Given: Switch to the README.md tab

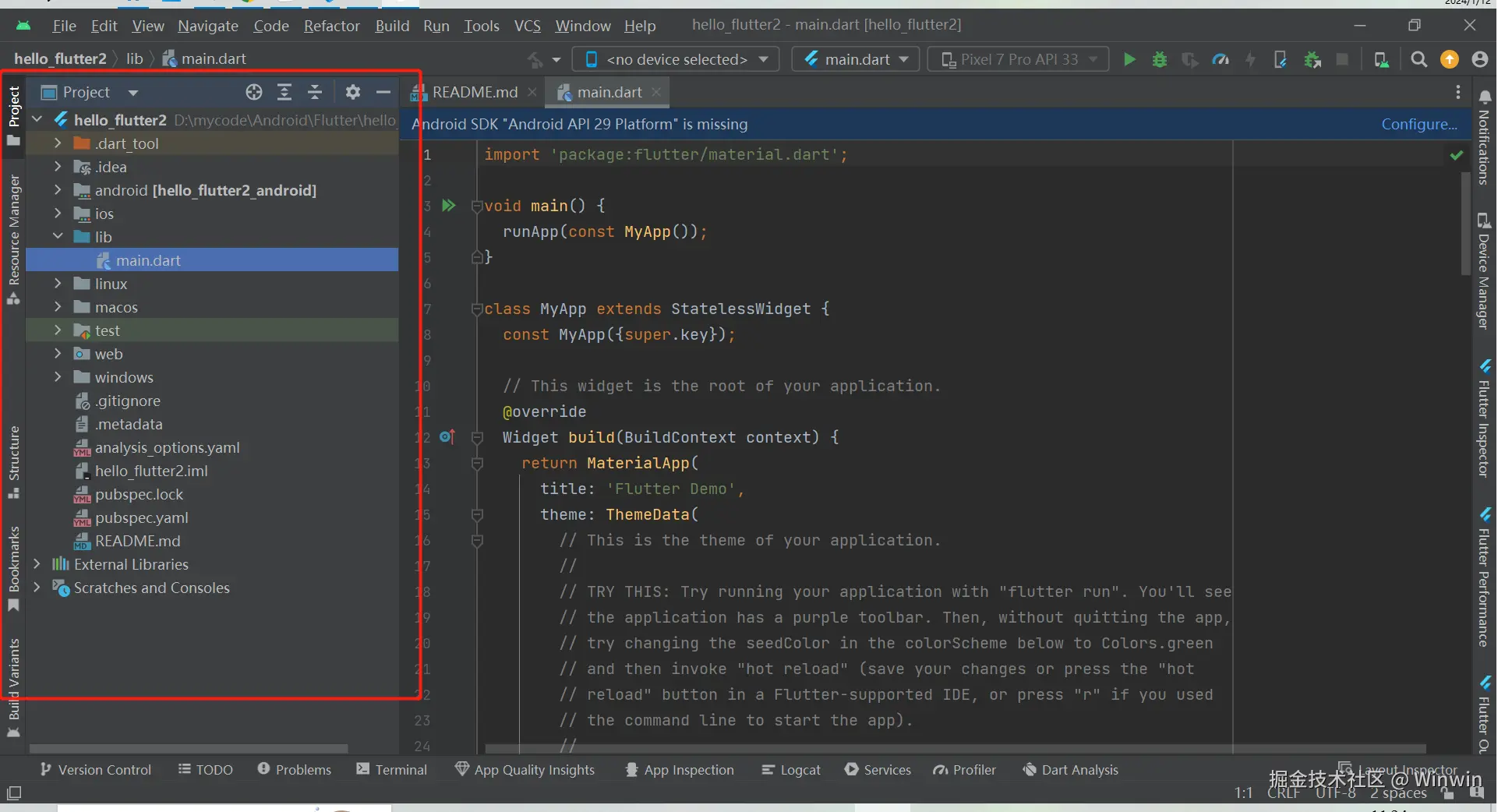Looking at the screenshot, I should [474, 92].
